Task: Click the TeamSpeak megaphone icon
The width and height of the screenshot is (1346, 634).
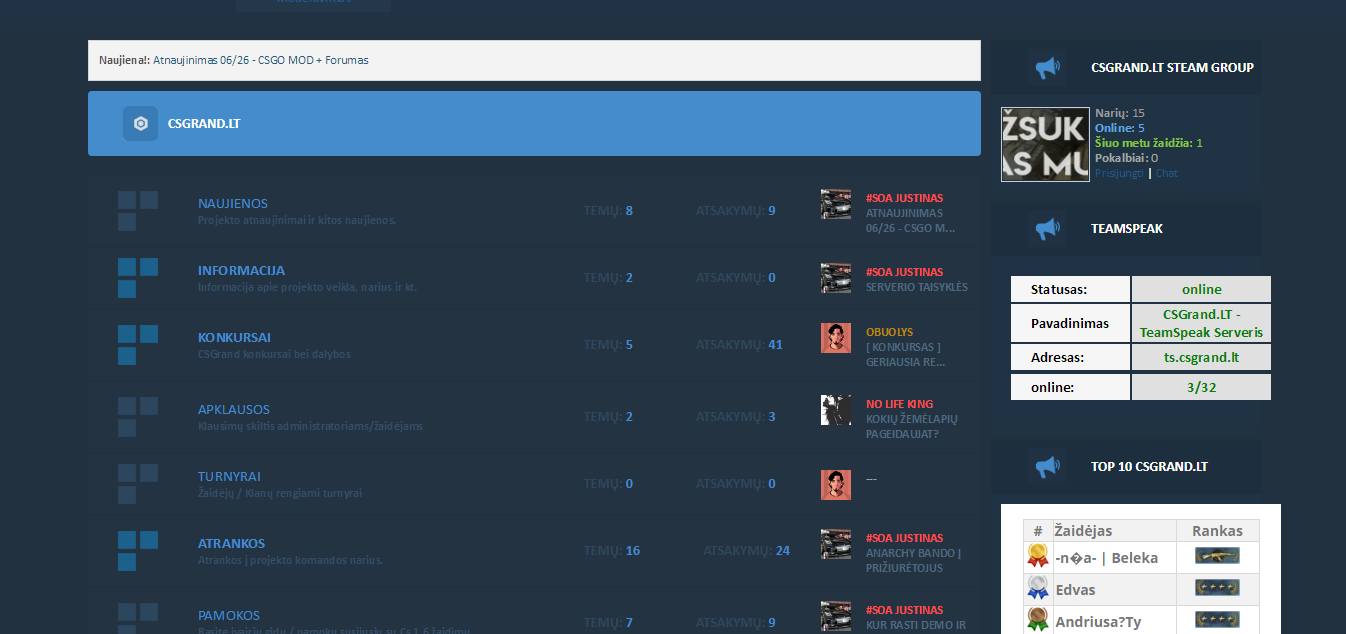Action: pos(1047,229)
